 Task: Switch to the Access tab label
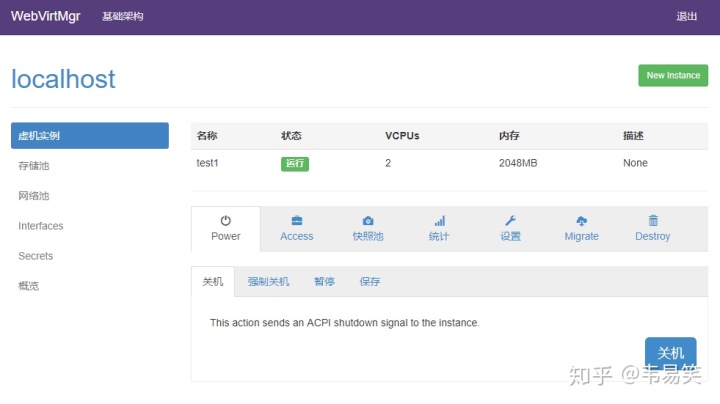point(297,236)
